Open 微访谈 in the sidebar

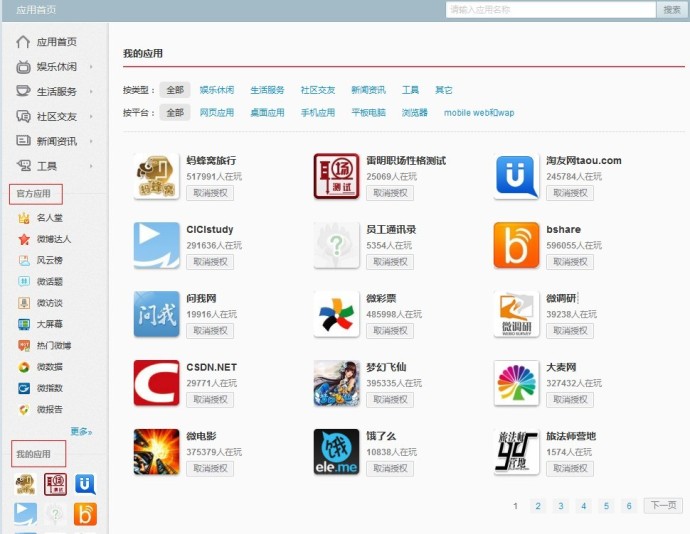(x=40, y=303)
